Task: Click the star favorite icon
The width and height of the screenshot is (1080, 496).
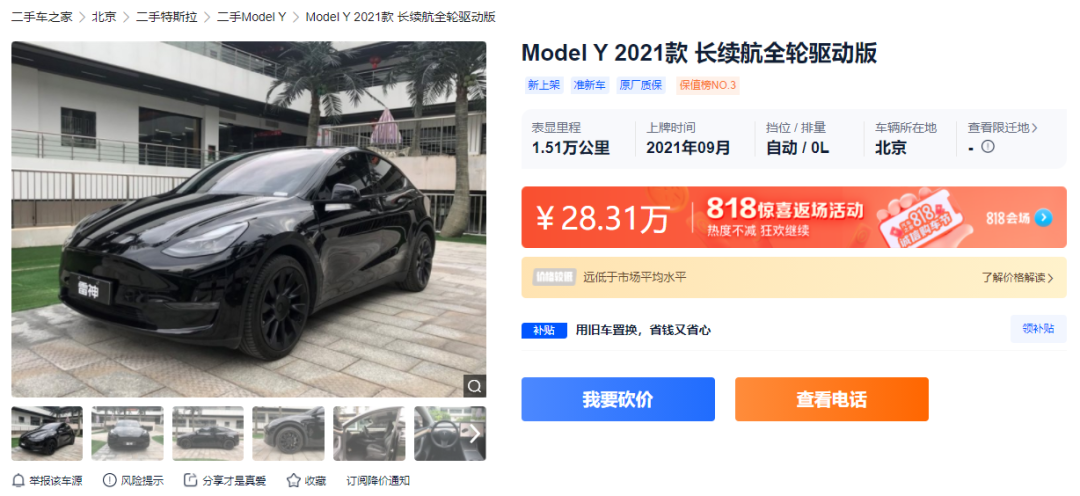Action: (x=293, y=480)
